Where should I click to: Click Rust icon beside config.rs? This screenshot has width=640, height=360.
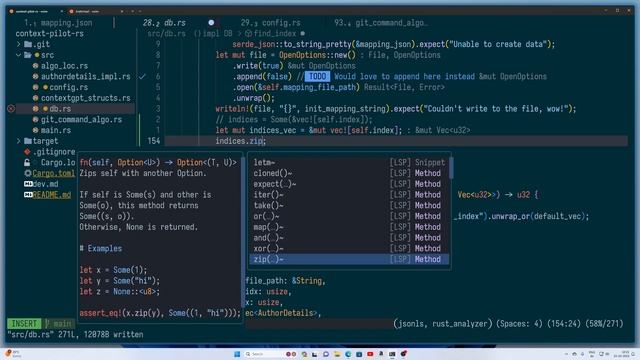click(36, 87)
